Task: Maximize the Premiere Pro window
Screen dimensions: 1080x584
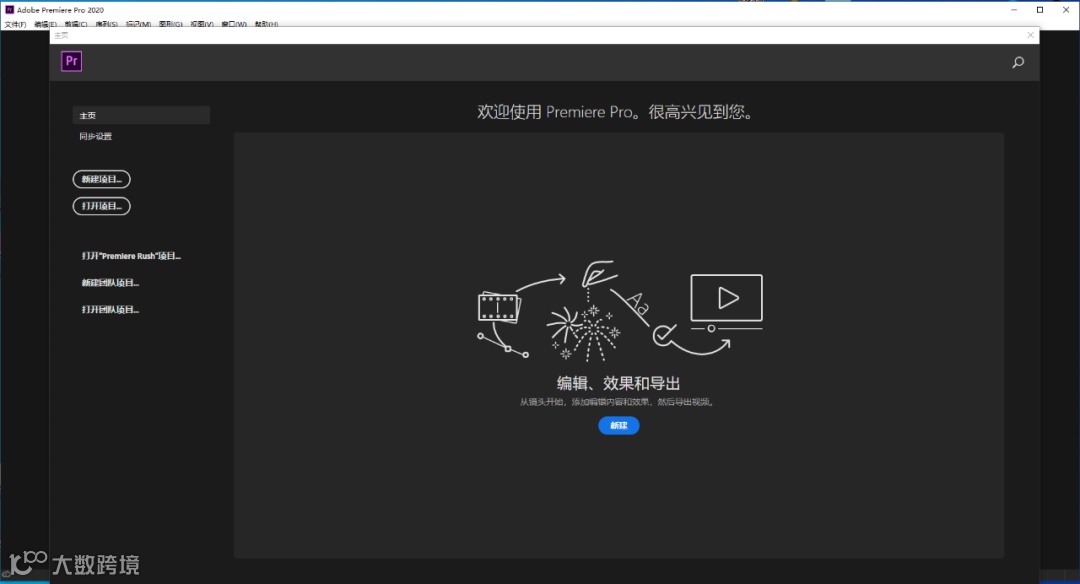Action: click(1040, 10)
